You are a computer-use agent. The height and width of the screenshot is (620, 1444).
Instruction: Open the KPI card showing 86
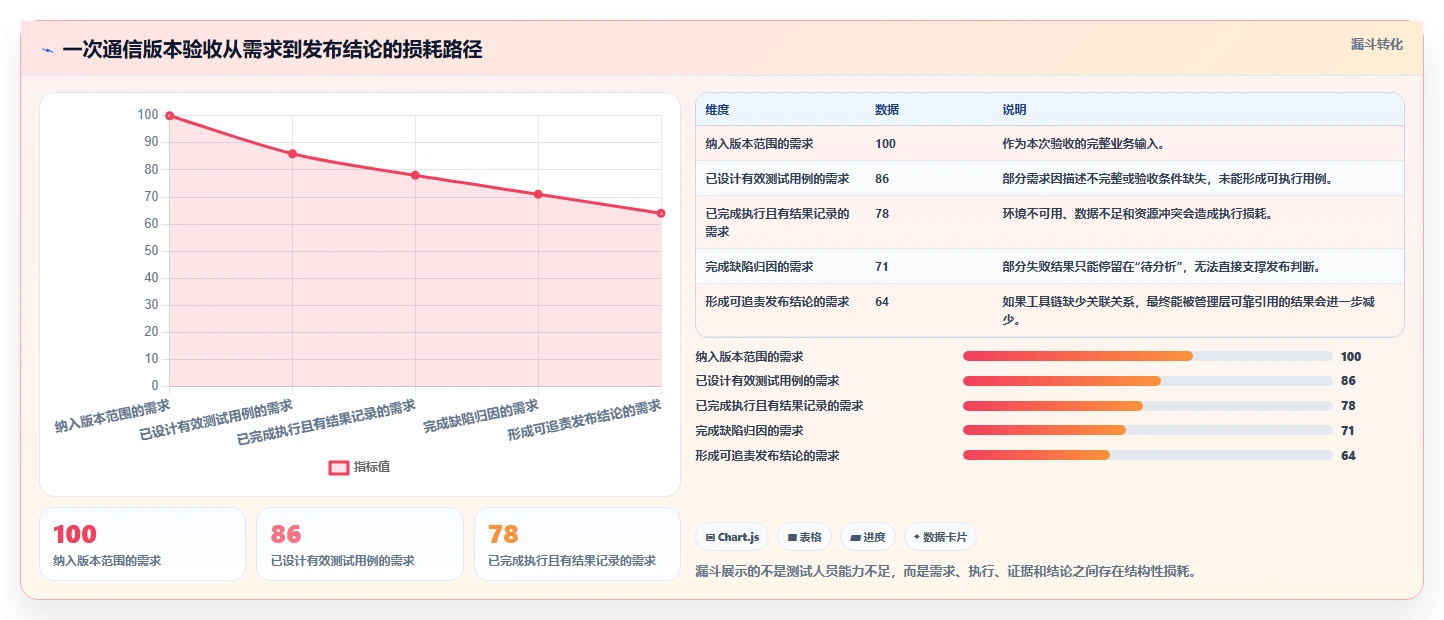(360, 544)
